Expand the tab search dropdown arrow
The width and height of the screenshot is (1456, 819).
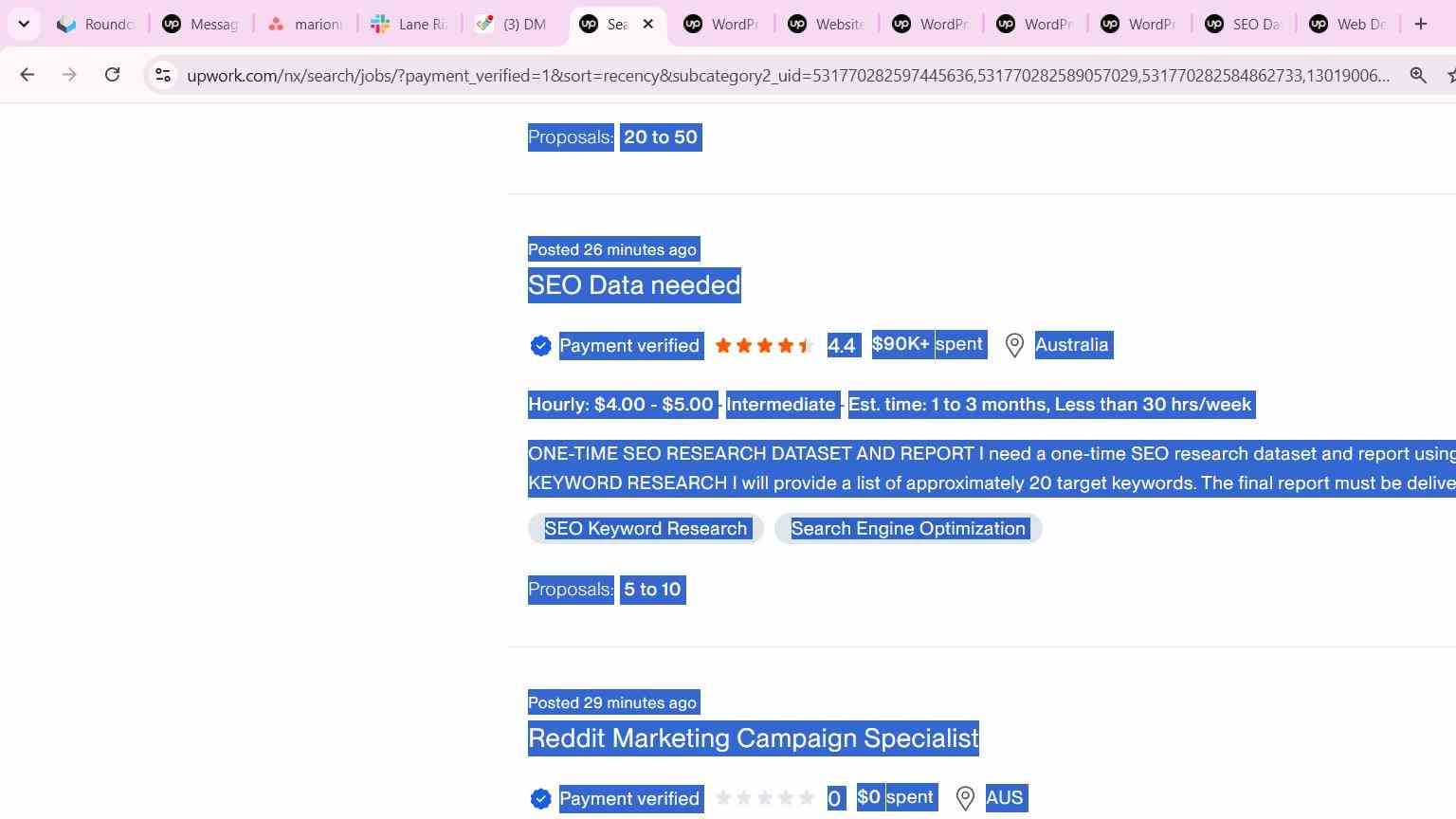pos(24,24)
